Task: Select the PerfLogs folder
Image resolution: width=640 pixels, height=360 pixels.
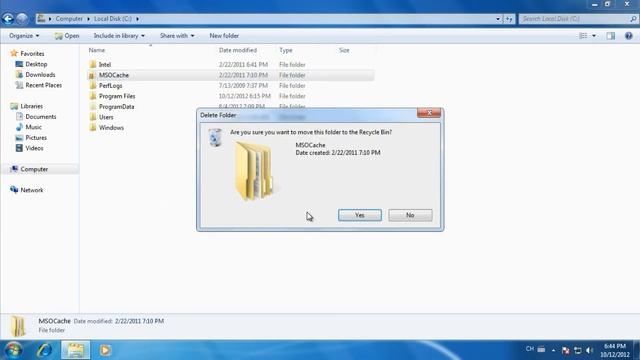Action: pos(111,86)
